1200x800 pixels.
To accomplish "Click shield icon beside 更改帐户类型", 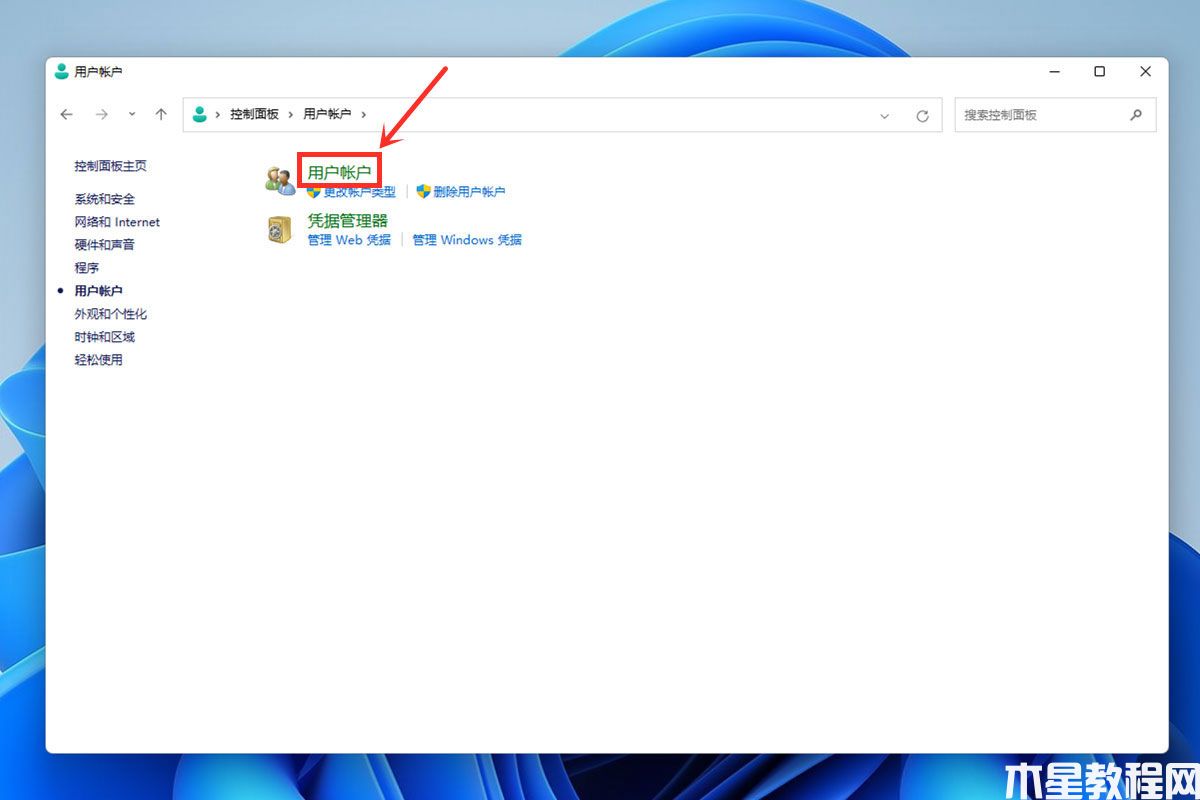I will tap(313, 191).
